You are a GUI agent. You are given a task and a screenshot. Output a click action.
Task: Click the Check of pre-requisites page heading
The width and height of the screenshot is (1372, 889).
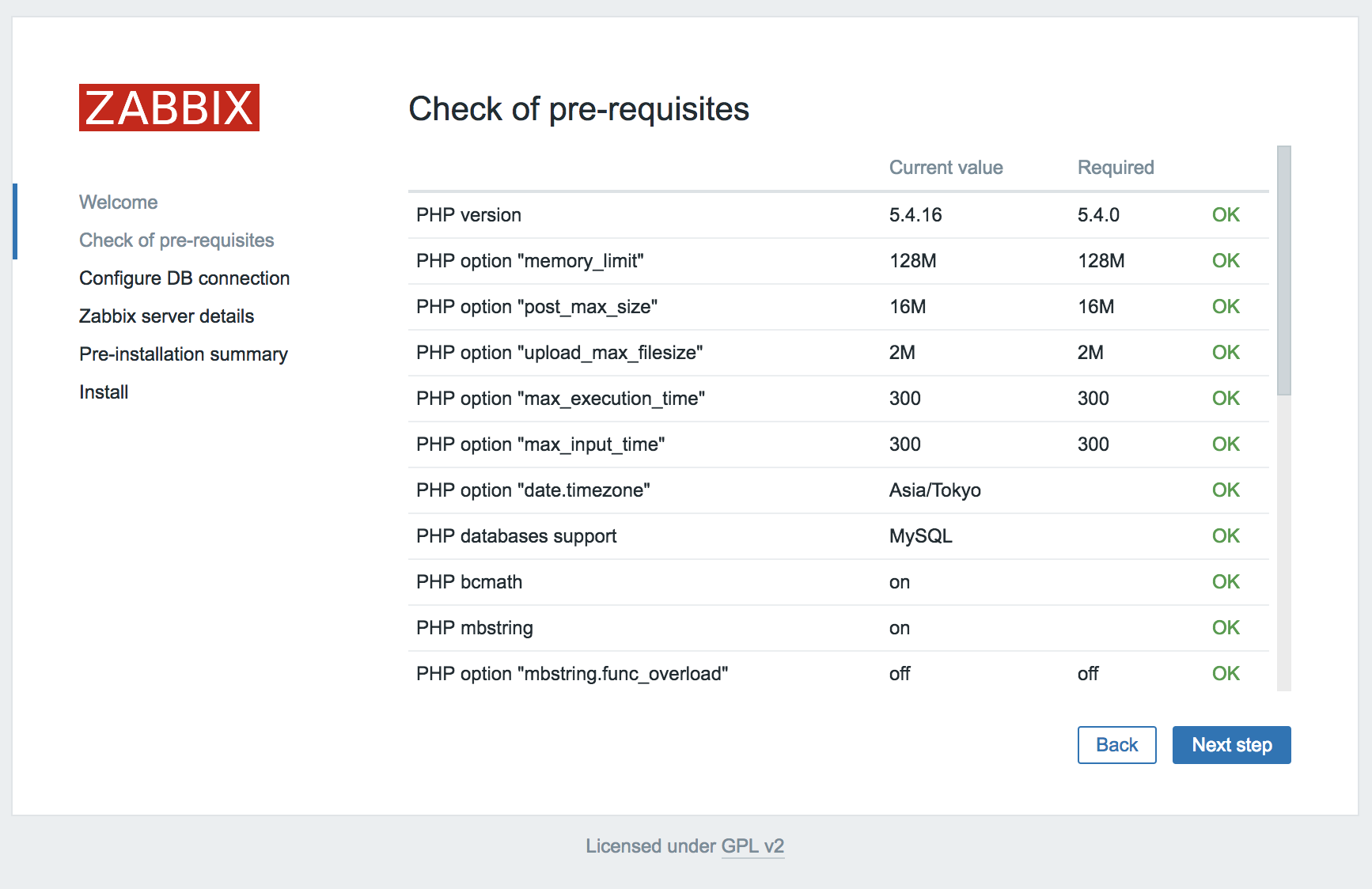[x=578, y=109]
